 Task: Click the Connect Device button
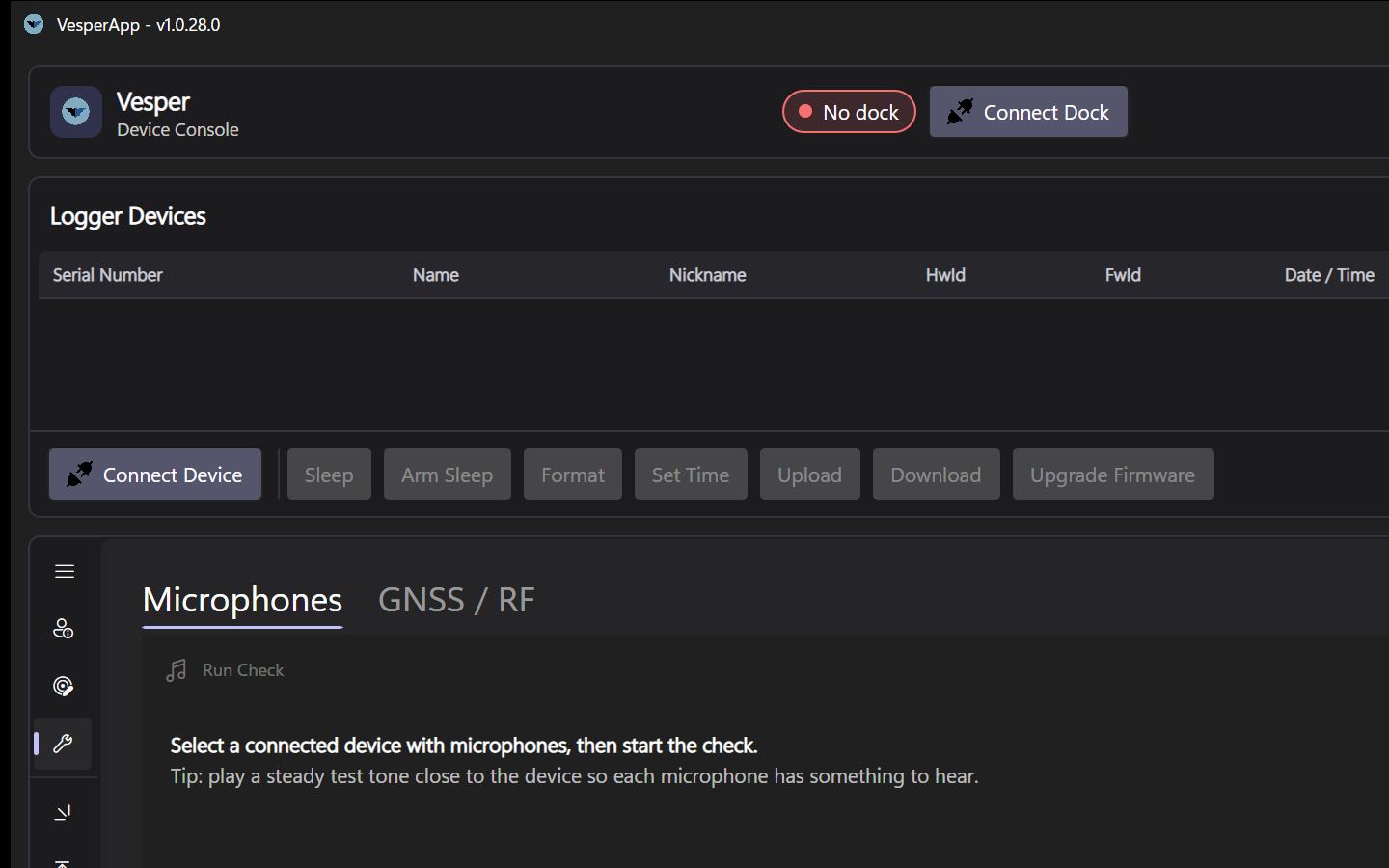tap(155, 475)
